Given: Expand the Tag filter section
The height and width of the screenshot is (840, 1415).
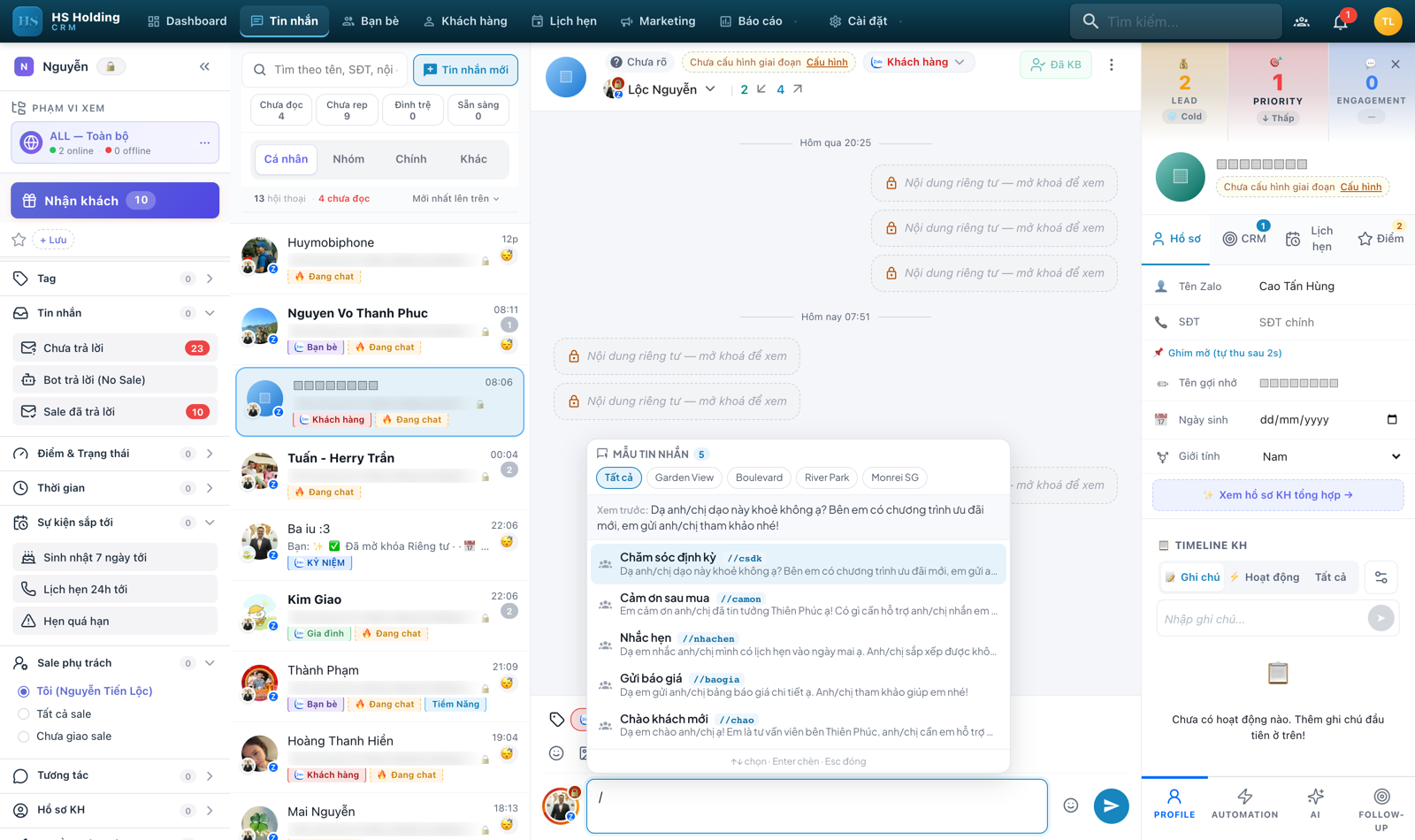Looking at the screenshot, I should click(x=210, y=279).
